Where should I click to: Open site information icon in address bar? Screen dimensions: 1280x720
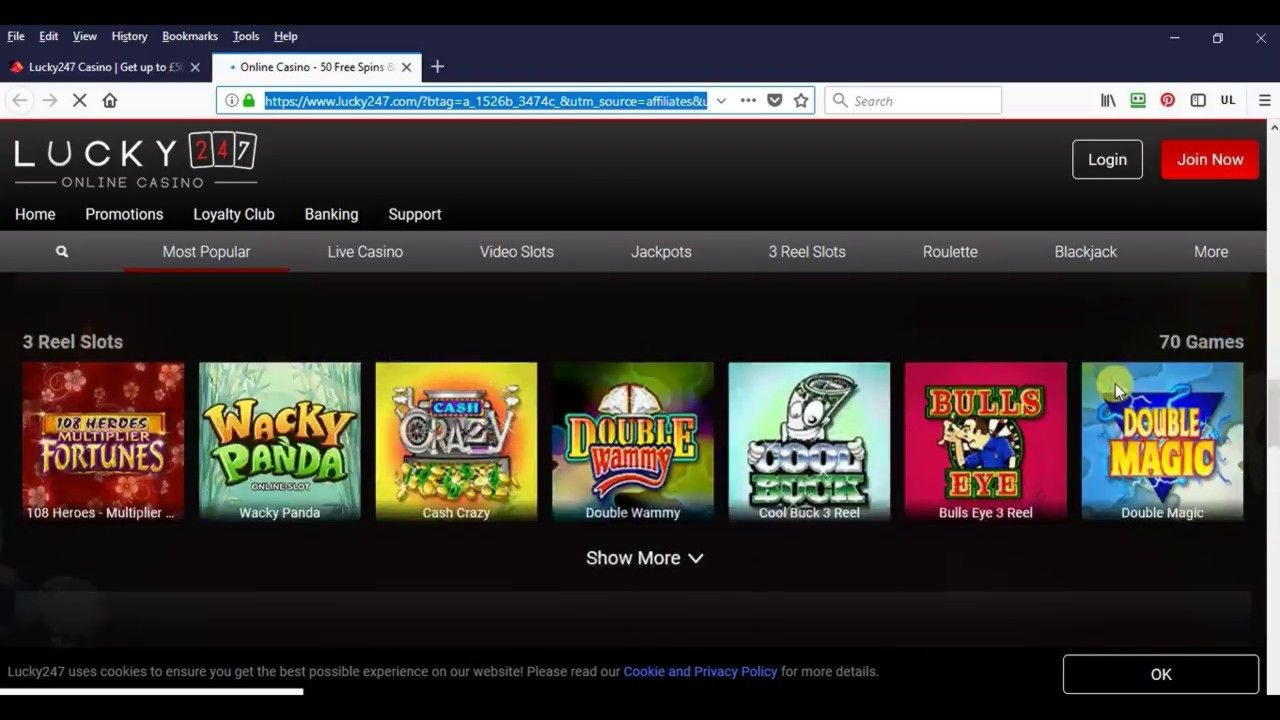coord(231,100)
